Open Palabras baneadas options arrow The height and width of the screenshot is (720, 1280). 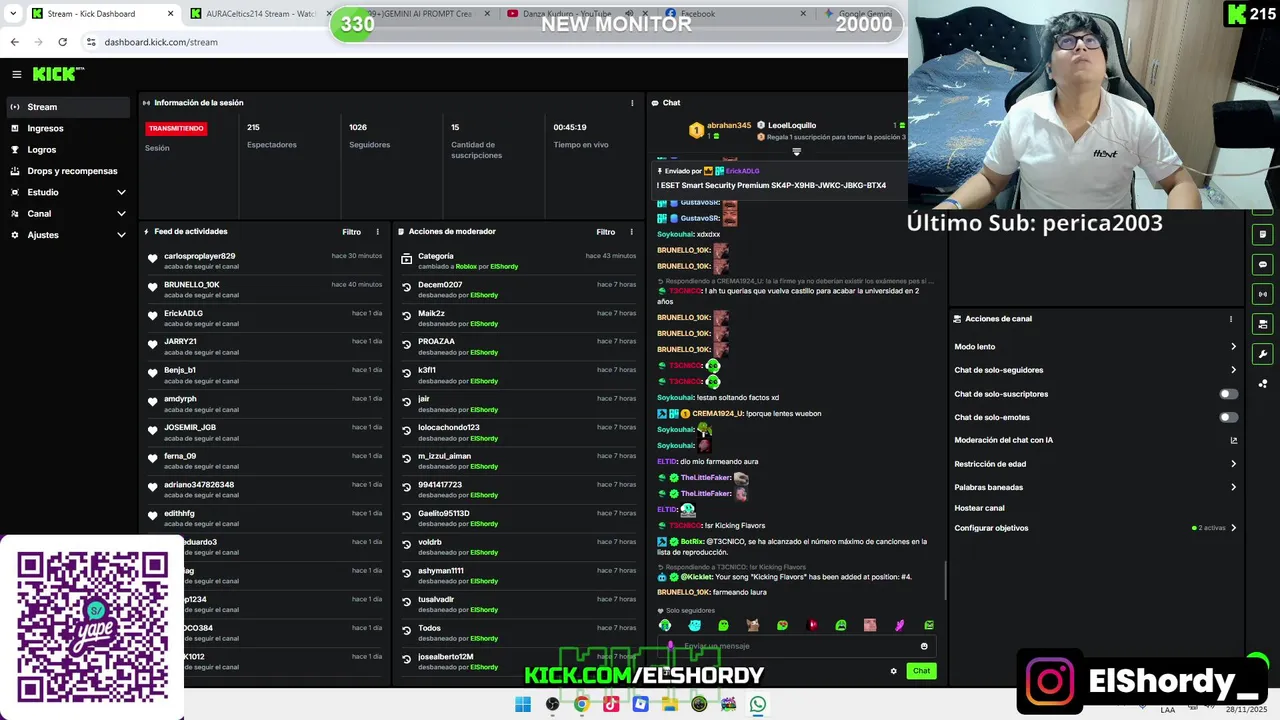click(1233, 487)
